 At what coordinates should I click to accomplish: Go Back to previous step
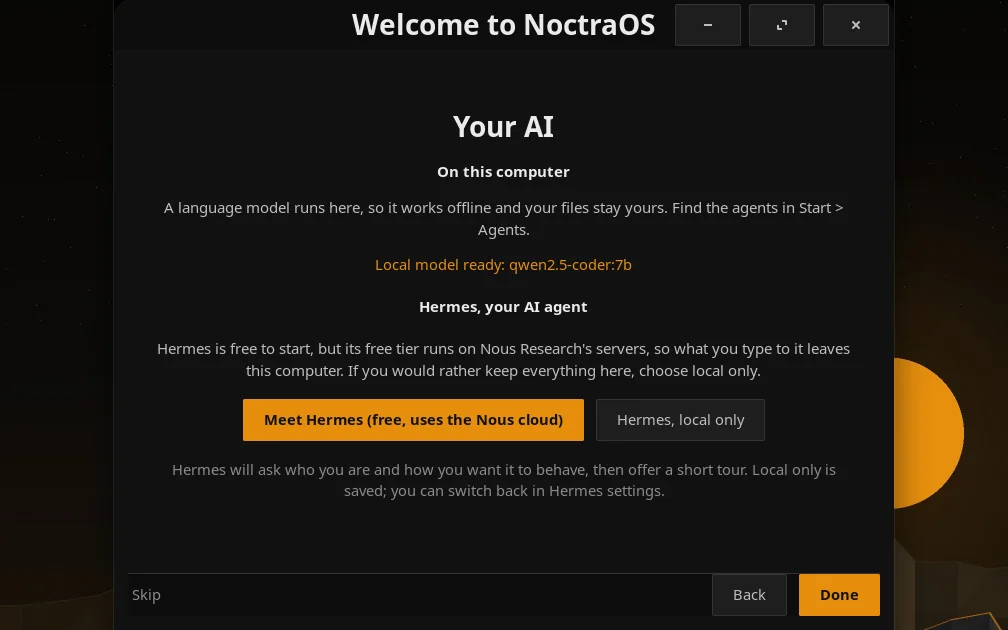point(749,595)
